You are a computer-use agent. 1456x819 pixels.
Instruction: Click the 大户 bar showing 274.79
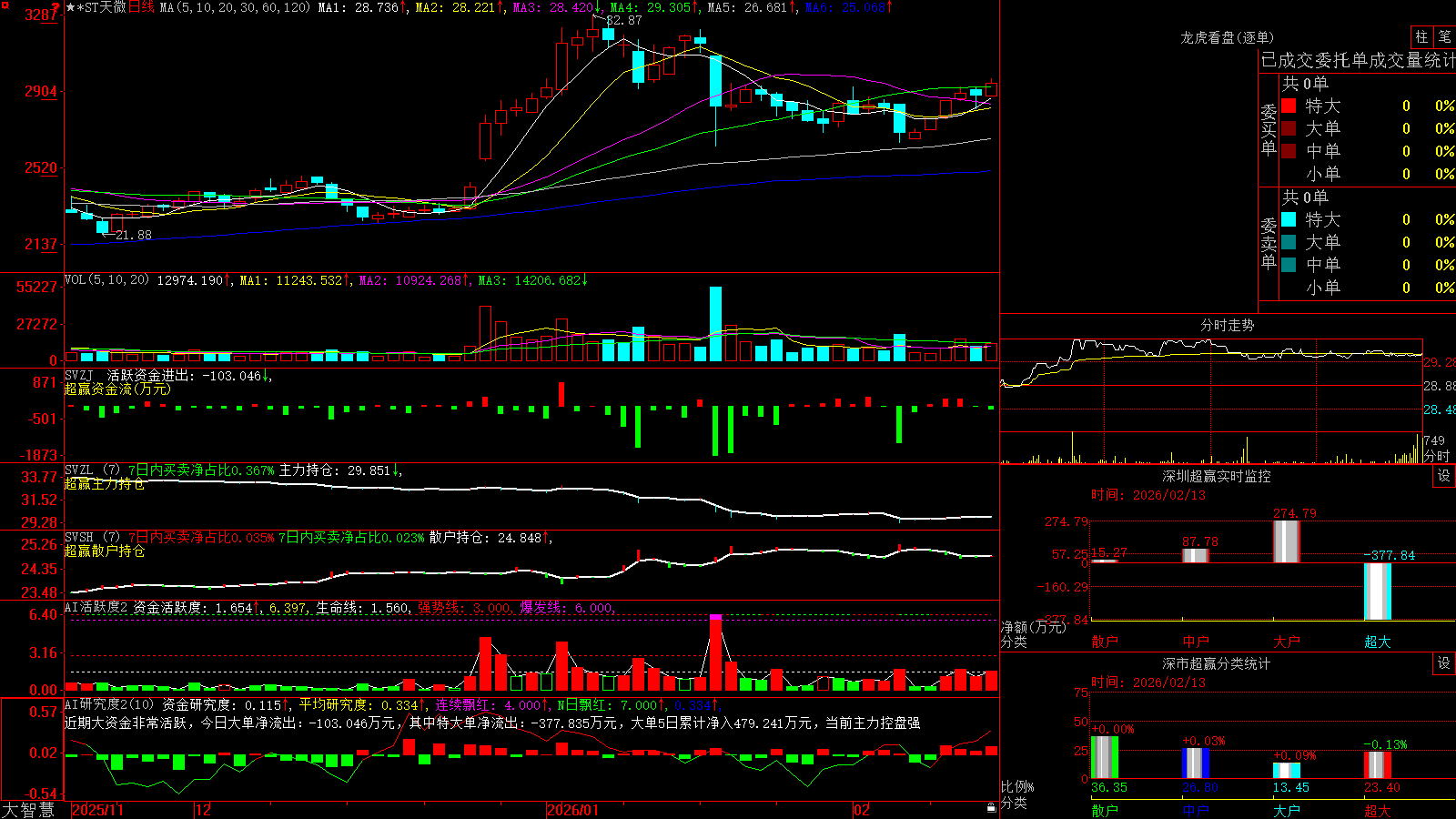1287,541
